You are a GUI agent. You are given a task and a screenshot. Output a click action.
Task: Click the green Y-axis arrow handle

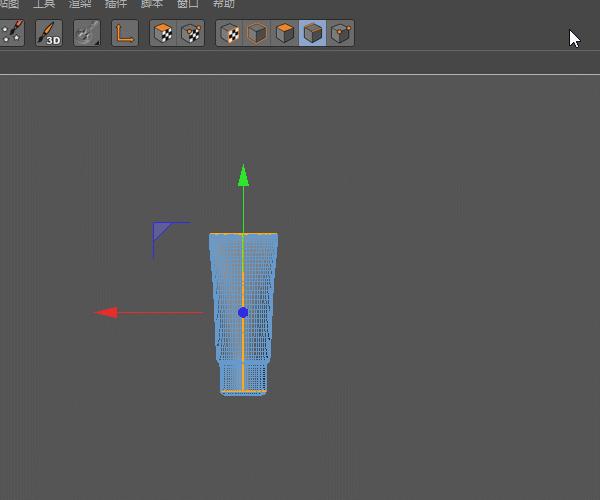(x=243, y=177)
